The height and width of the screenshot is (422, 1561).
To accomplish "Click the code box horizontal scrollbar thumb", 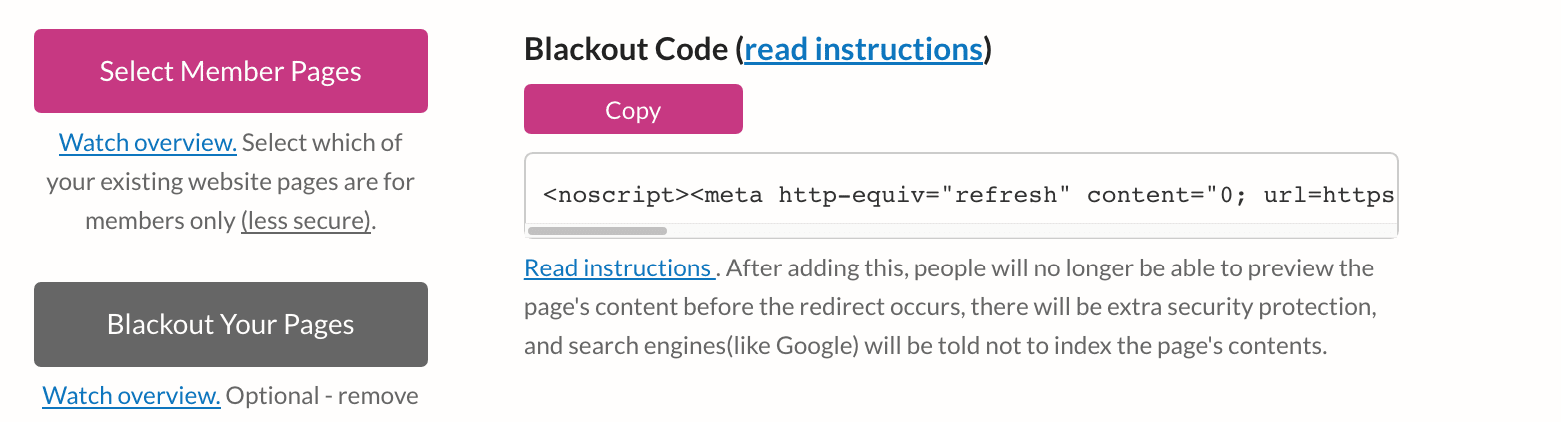I will pyautogui.click(x=597, y=231).
